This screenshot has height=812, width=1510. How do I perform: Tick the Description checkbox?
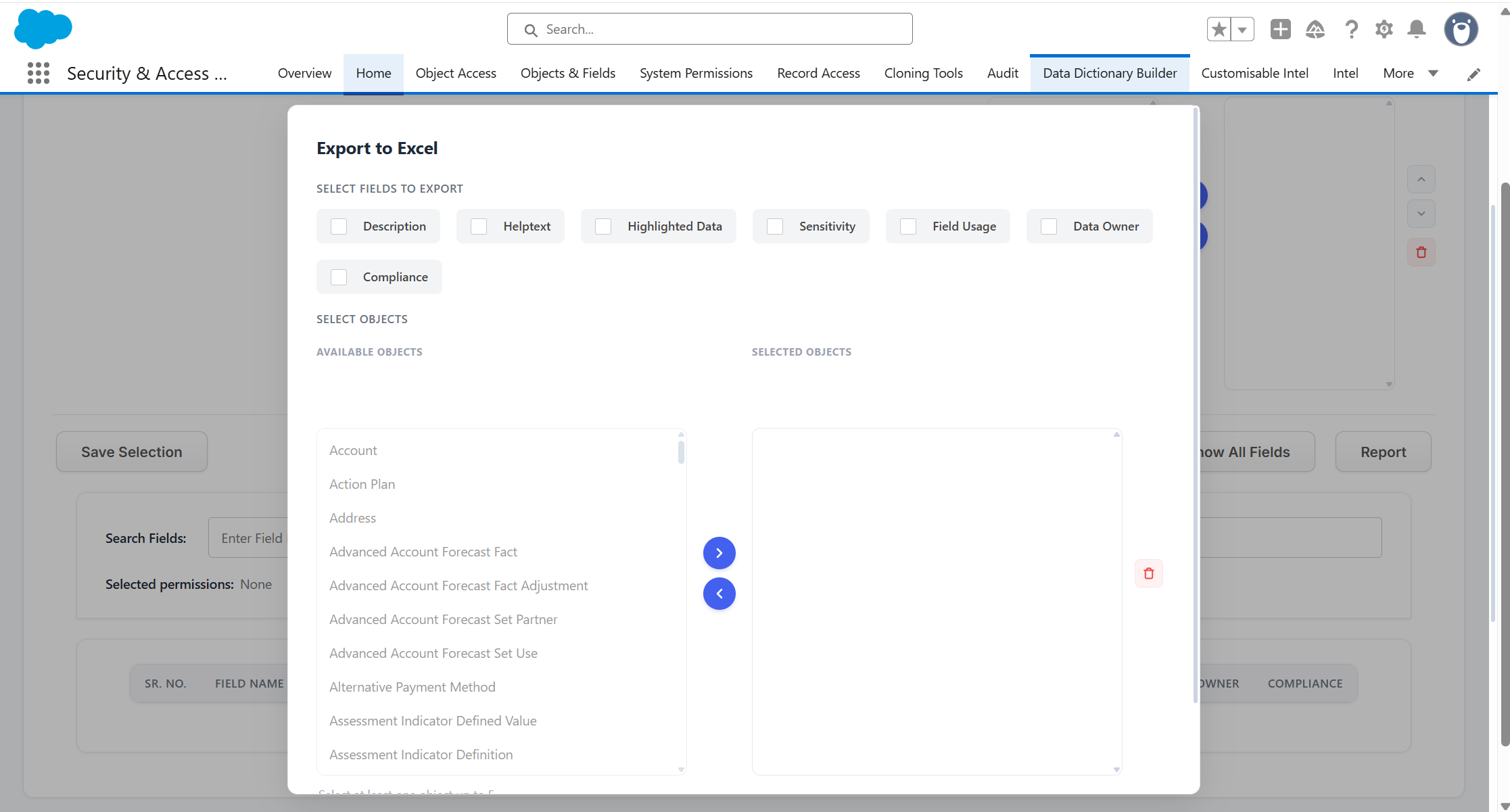(339, 226)
